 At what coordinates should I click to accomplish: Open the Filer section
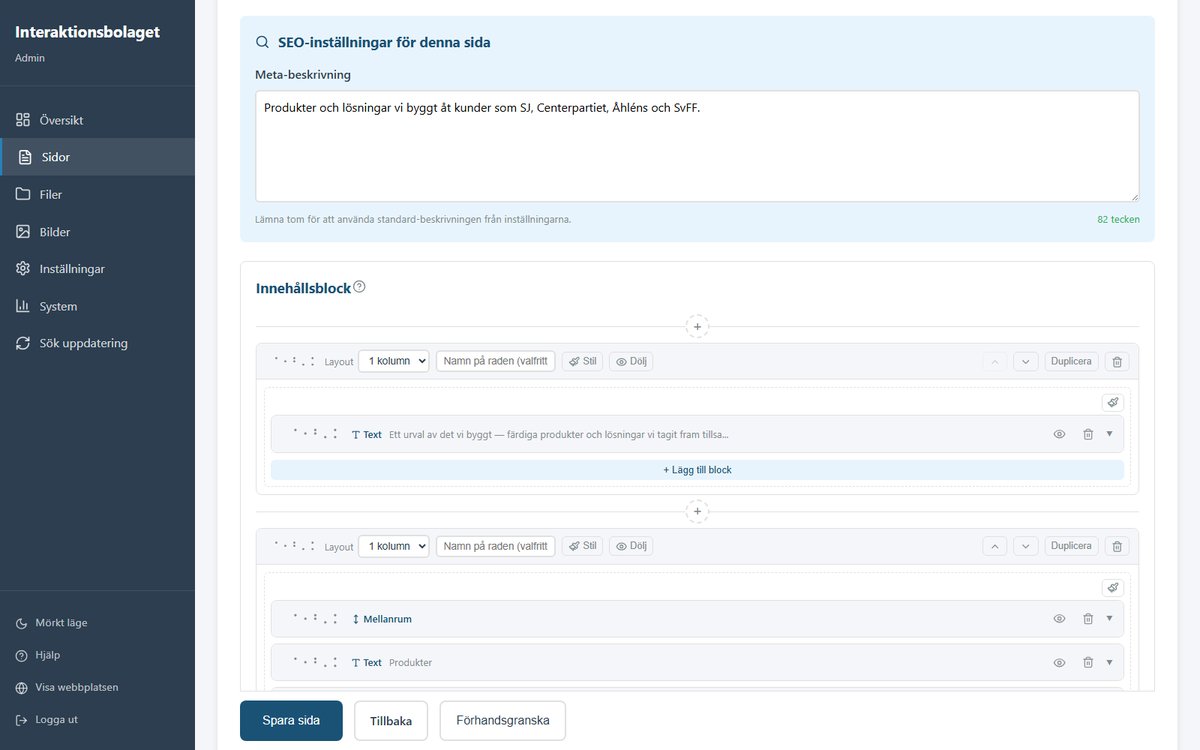coord(97,194)
